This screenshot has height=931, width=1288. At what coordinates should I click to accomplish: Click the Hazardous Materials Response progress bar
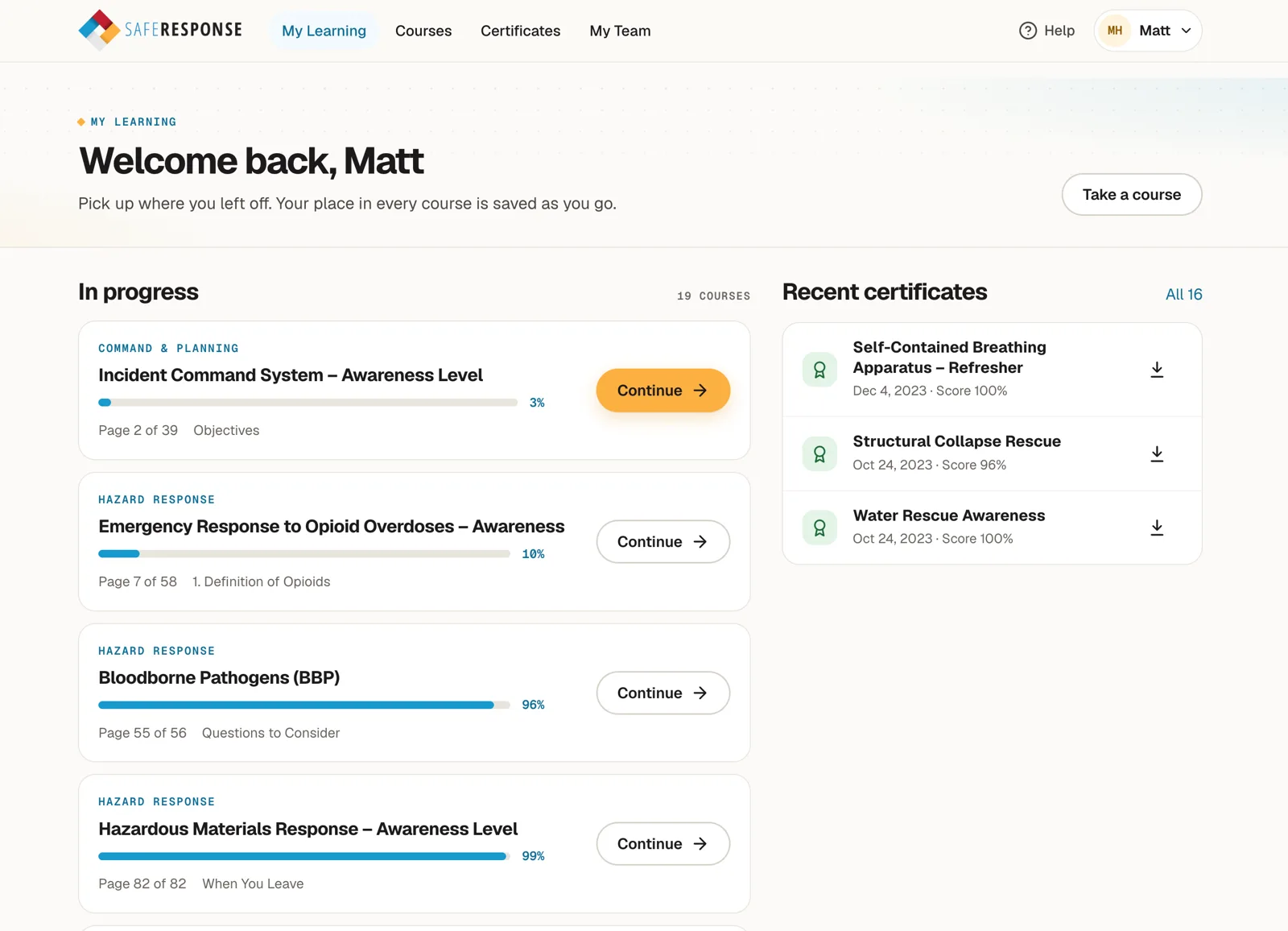pyautogui.click(x=304, y=856)
